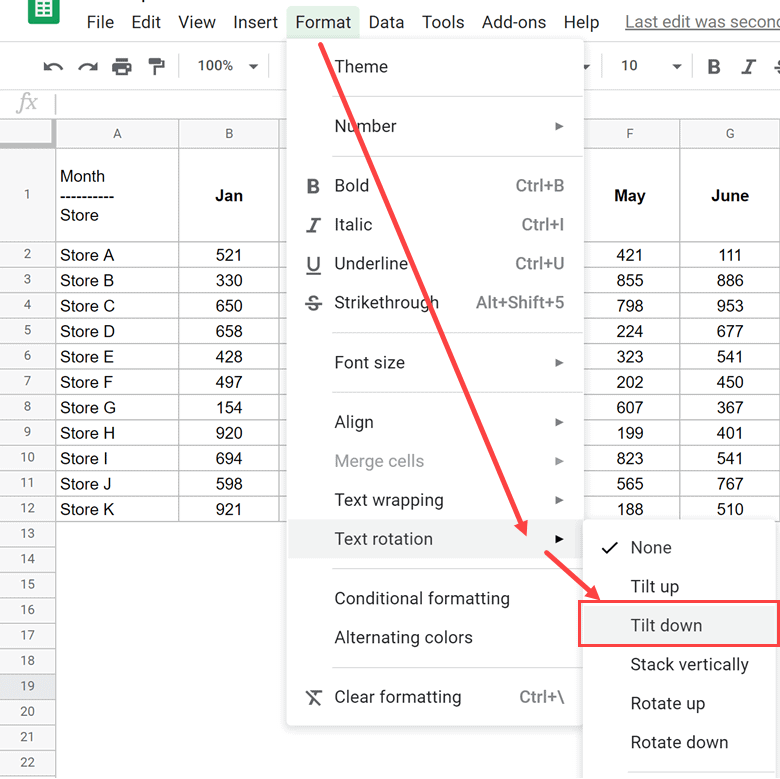Screen dimensions: 780x779
Task: Click the Undo arrow icon
Action: click(53, 66)
